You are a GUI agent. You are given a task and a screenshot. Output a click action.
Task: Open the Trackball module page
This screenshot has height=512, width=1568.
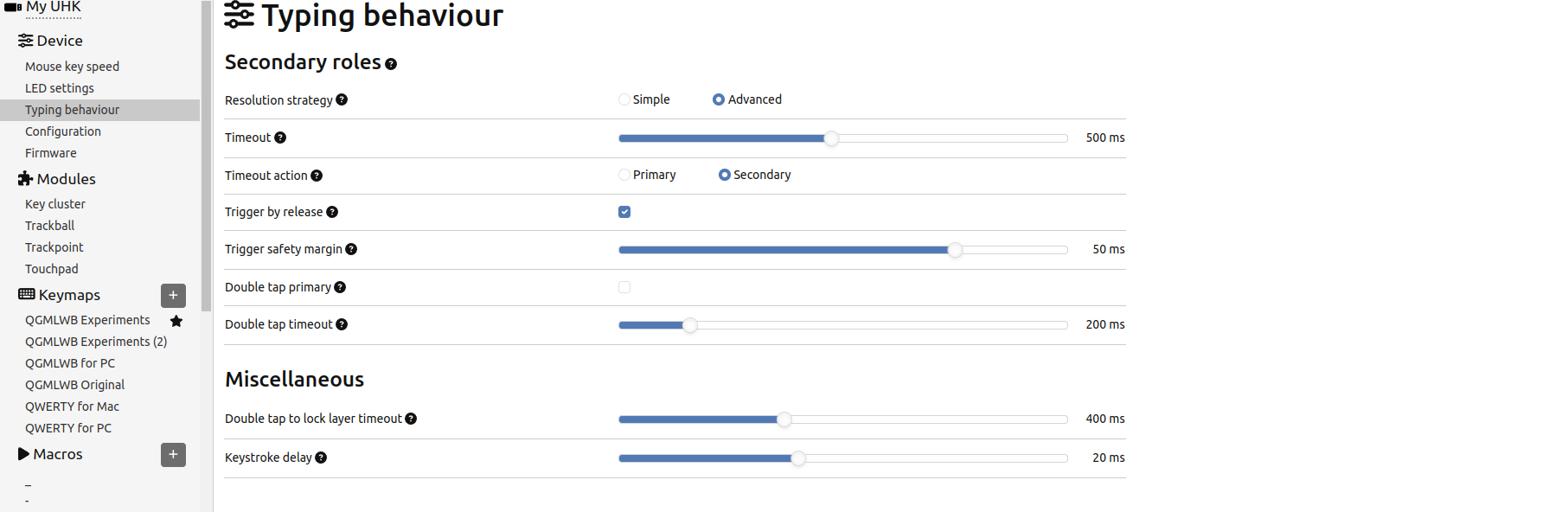[x=50, y=226]
